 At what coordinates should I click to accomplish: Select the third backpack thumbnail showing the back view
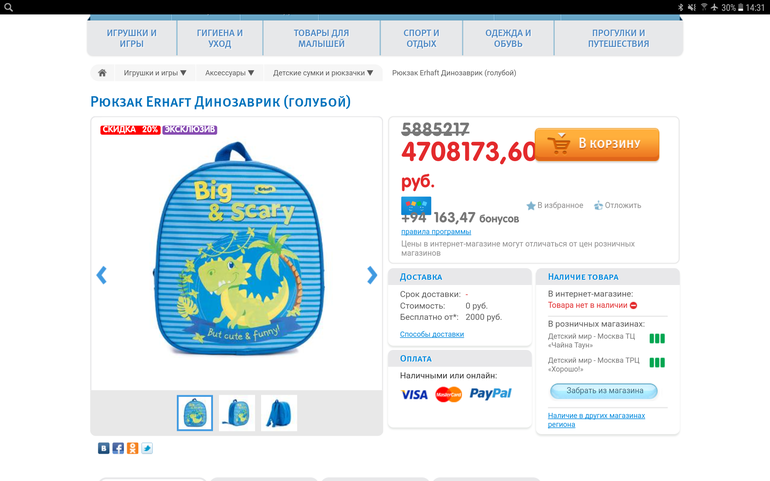pos(279,413)
